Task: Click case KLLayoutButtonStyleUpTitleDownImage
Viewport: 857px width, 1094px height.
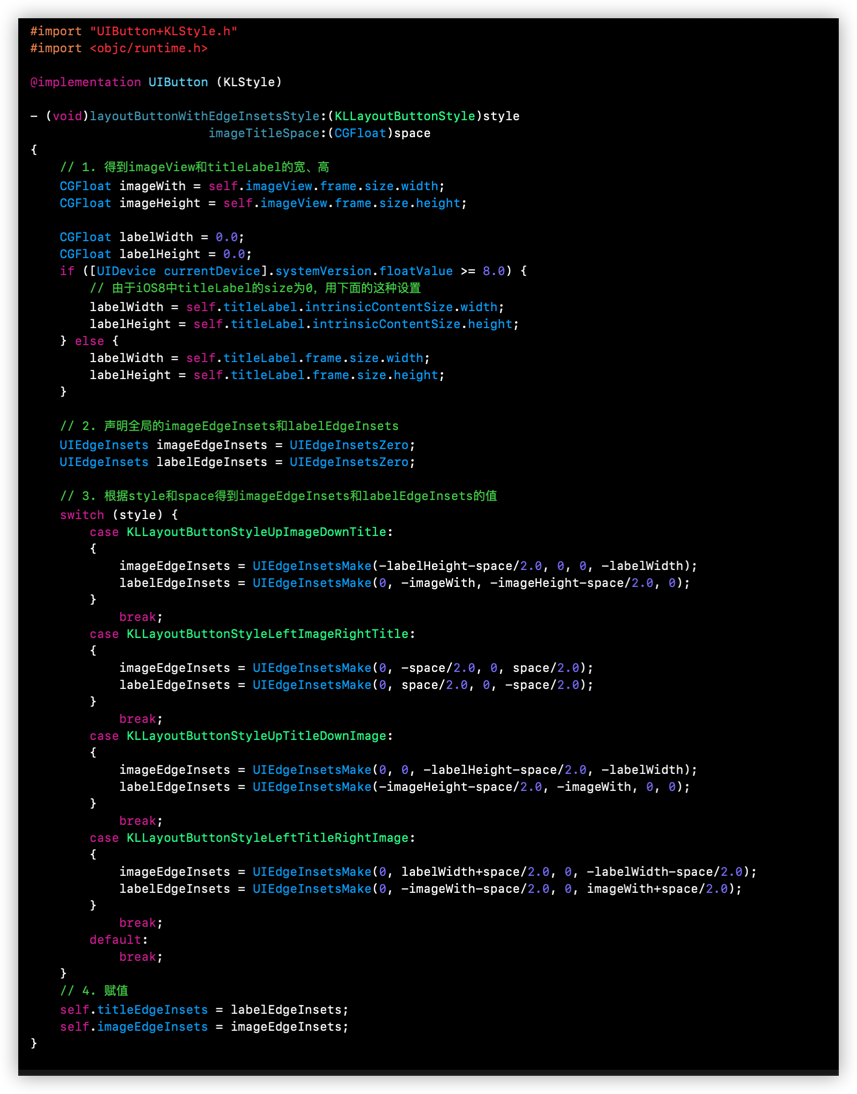Action: click(241, 736)
